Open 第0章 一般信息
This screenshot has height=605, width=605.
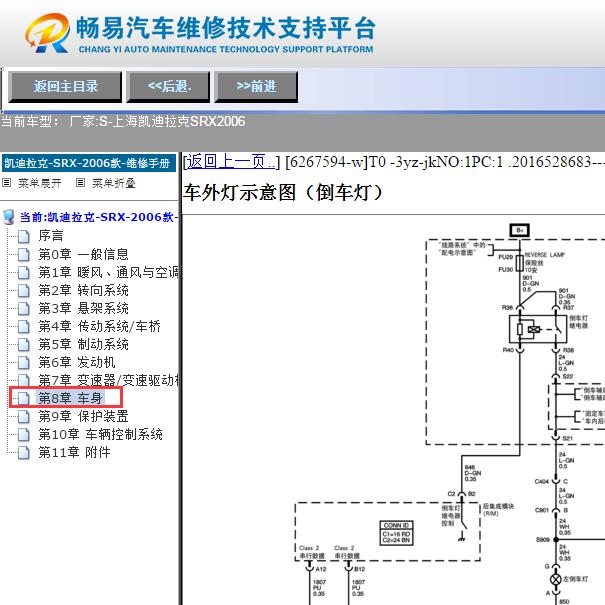pos(83,254)
